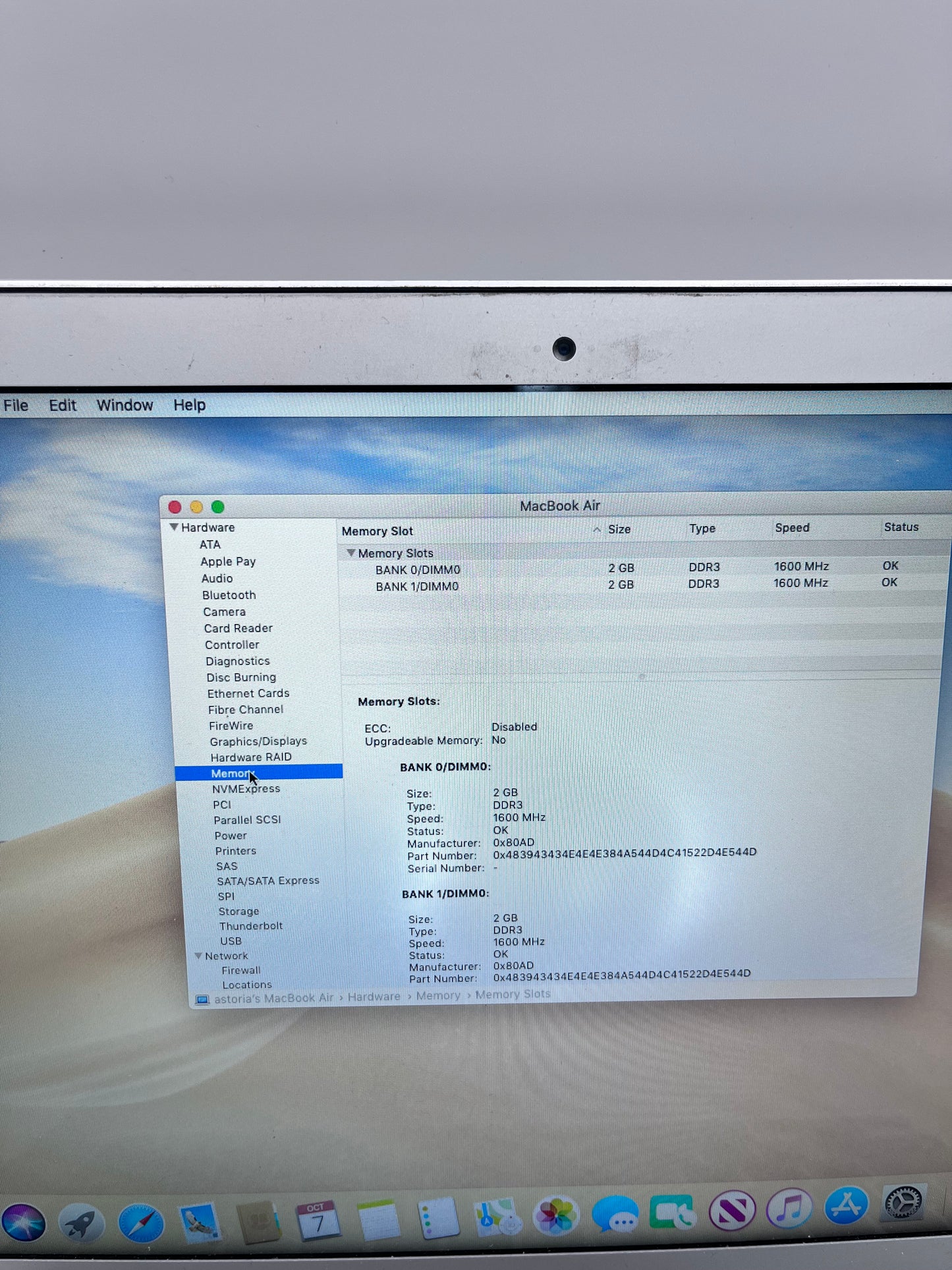The width and height of the screenshot is (952, 1270).
Task: Open iTunes music note icon
Action: click(x=789, y=1209)
